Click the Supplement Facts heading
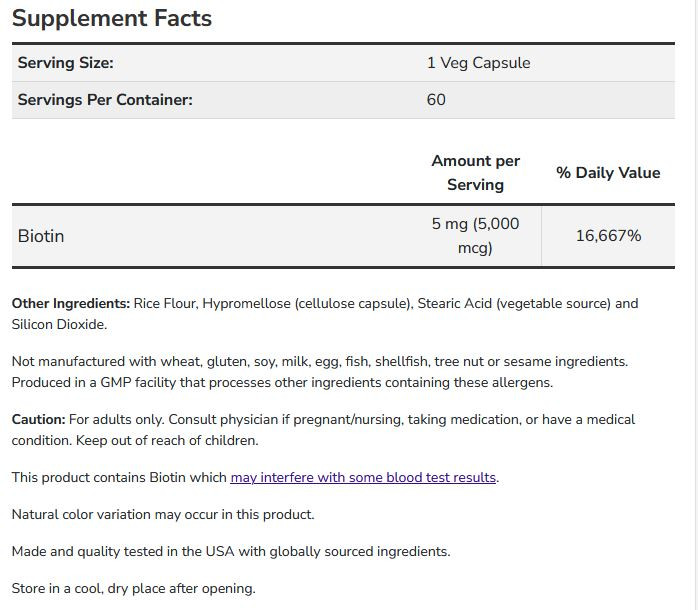 click(x=112, y=18)
